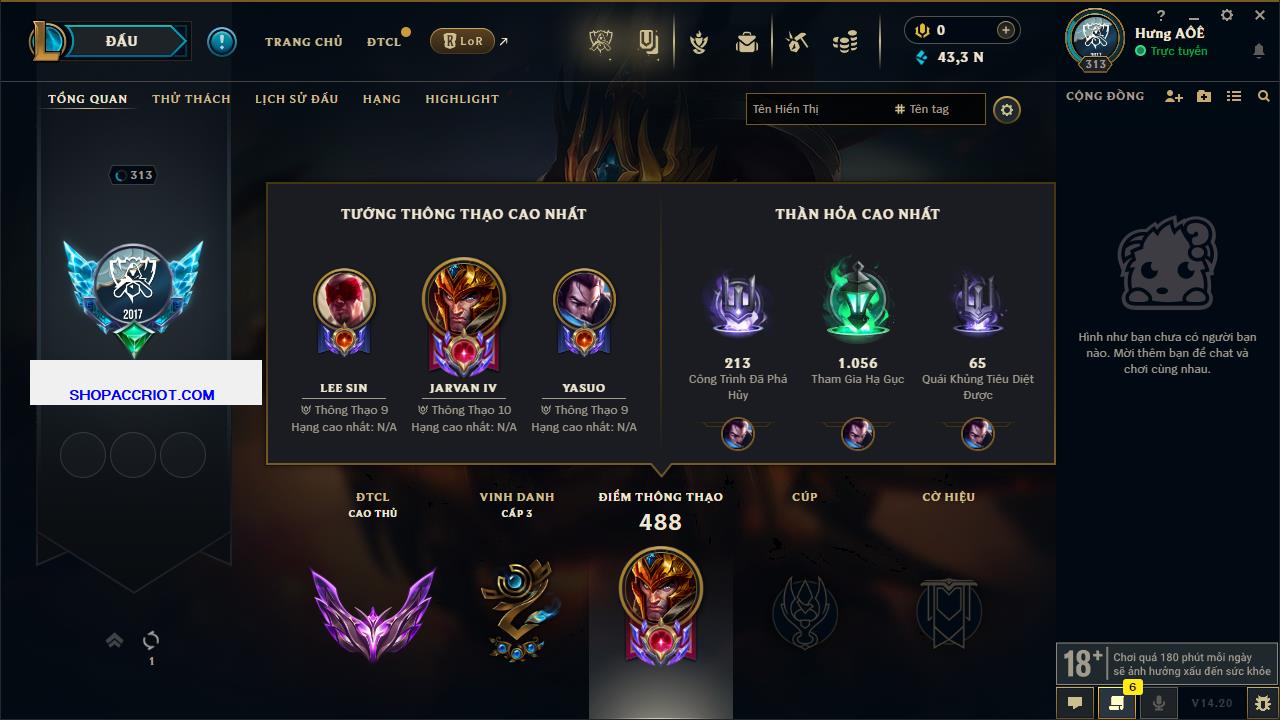Screen dimensions: 1280x720
Task: Open the bug report icon
Action: (x=1262, y=703)
